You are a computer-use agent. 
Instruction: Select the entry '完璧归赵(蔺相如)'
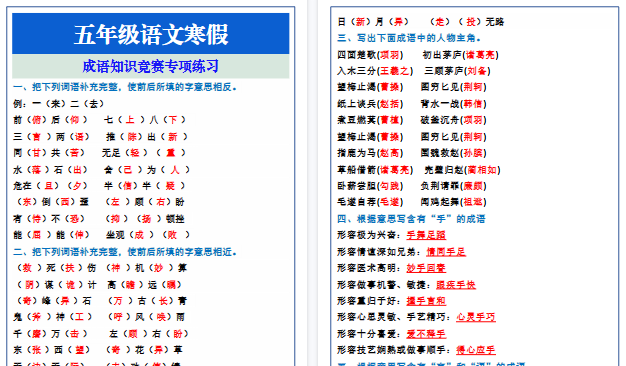click(x=462, y=170)
